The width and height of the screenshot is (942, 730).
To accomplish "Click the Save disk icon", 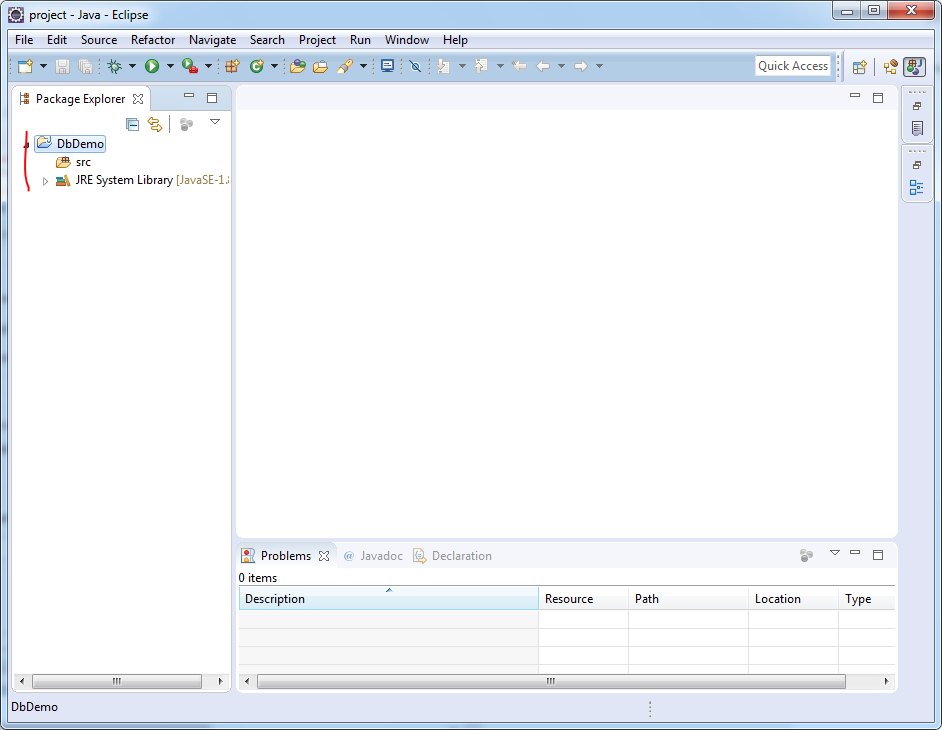I will [x=62, y=66].
